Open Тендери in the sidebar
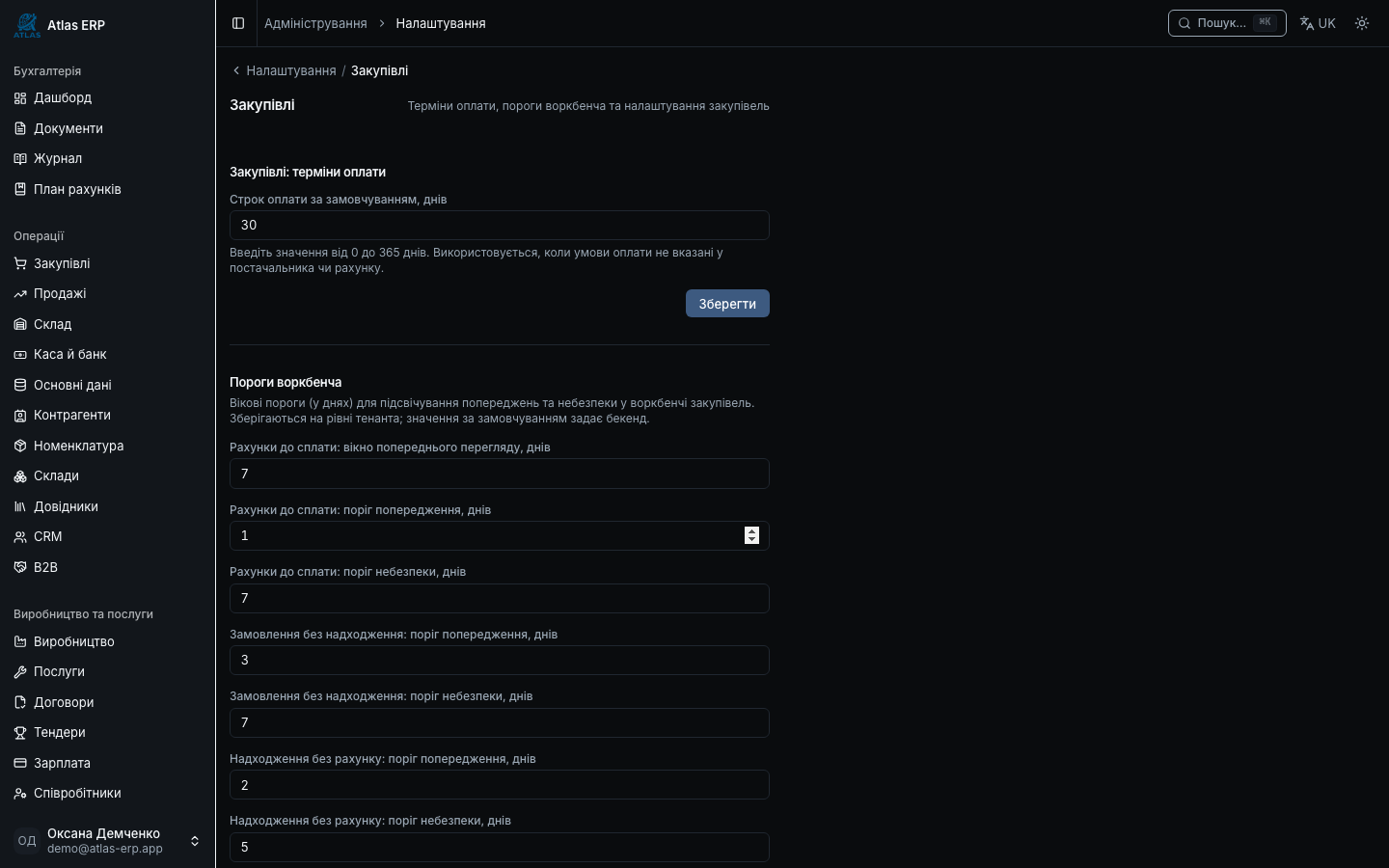Screen dimensions: 1389x868 pos(107,732)
